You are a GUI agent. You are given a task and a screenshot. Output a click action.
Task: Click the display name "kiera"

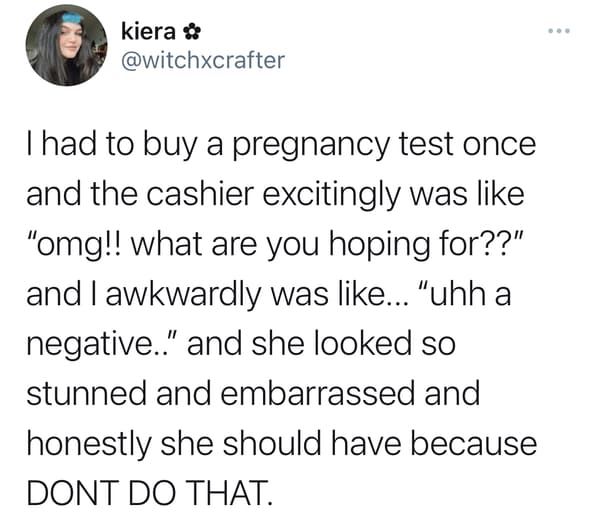coord(148,31)
